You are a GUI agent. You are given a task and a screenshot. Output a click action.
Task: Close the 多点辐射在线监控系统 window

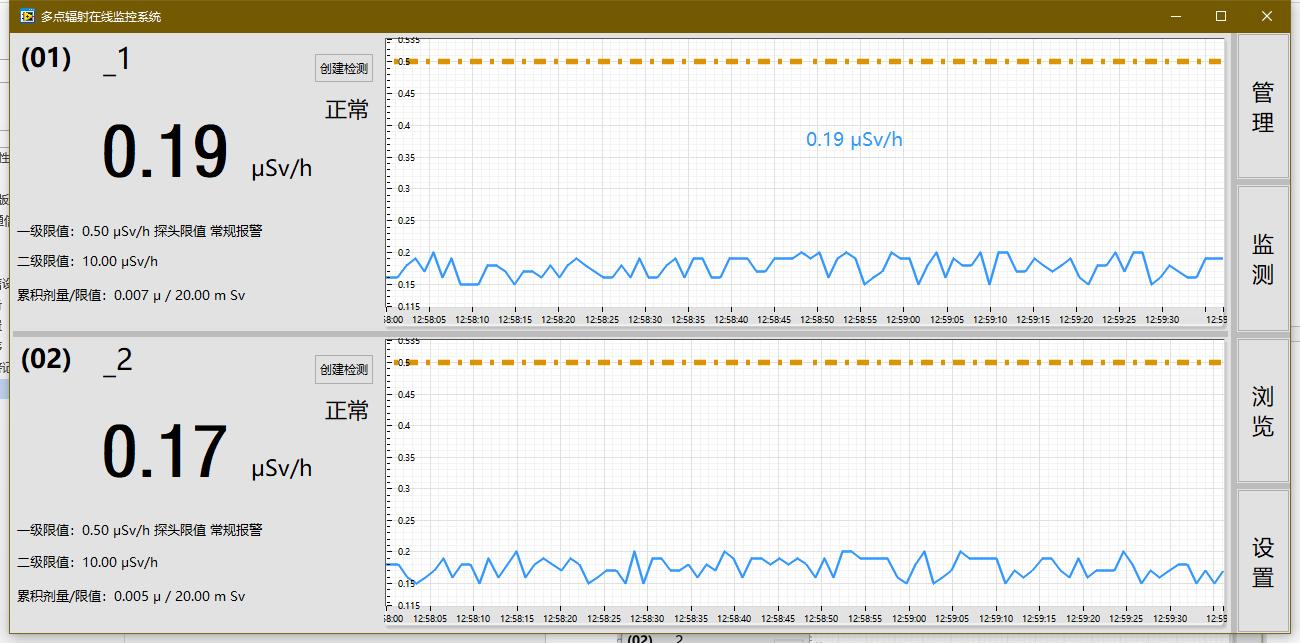pos(1267,16)
